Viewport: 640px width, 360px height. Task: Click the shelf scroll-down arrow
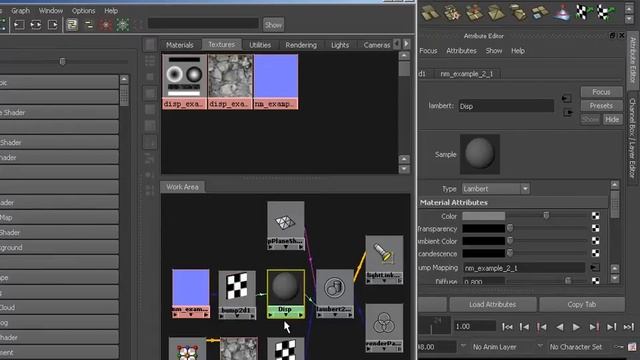coord(629,19)
